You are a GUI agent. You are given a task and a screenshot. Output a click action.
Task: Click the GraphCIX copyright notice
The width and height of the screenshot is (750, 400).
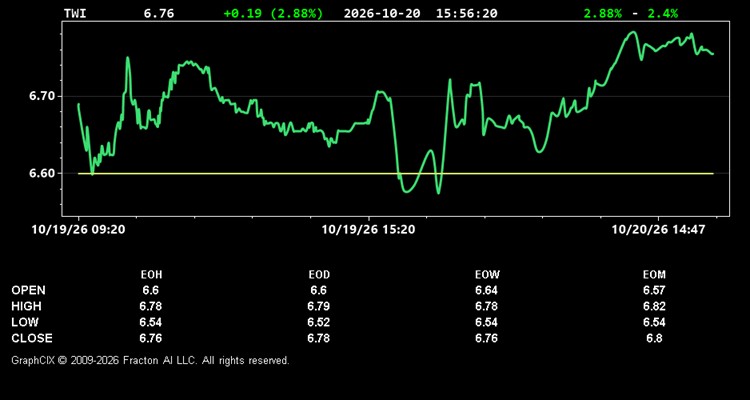[x=150, y=360]
